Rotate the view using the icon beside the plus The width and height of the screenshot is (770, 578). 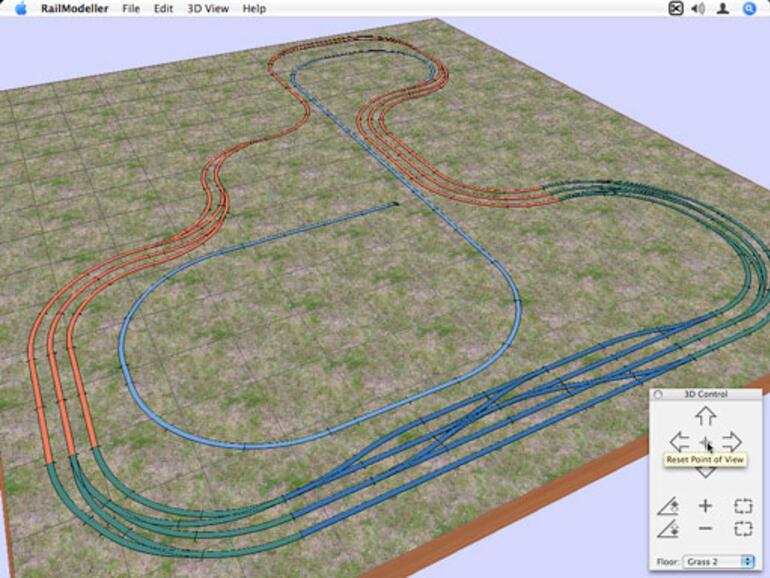click(743, 505)
